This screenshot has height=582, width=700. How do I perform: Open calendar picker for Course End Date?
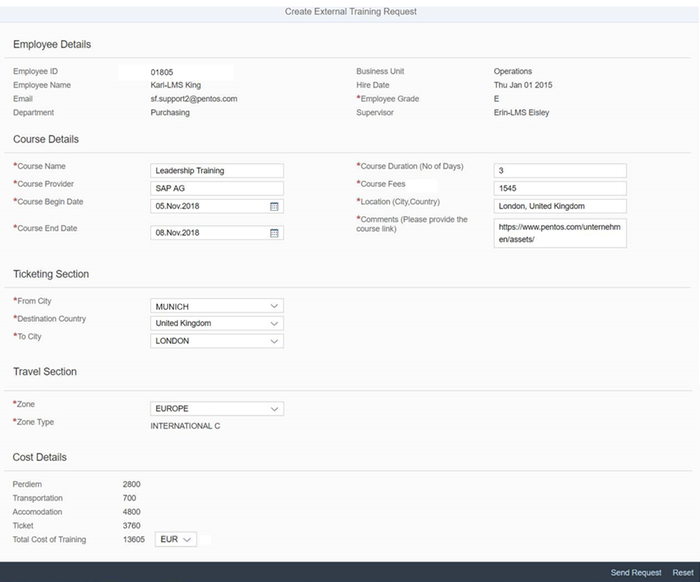point(274,233)
